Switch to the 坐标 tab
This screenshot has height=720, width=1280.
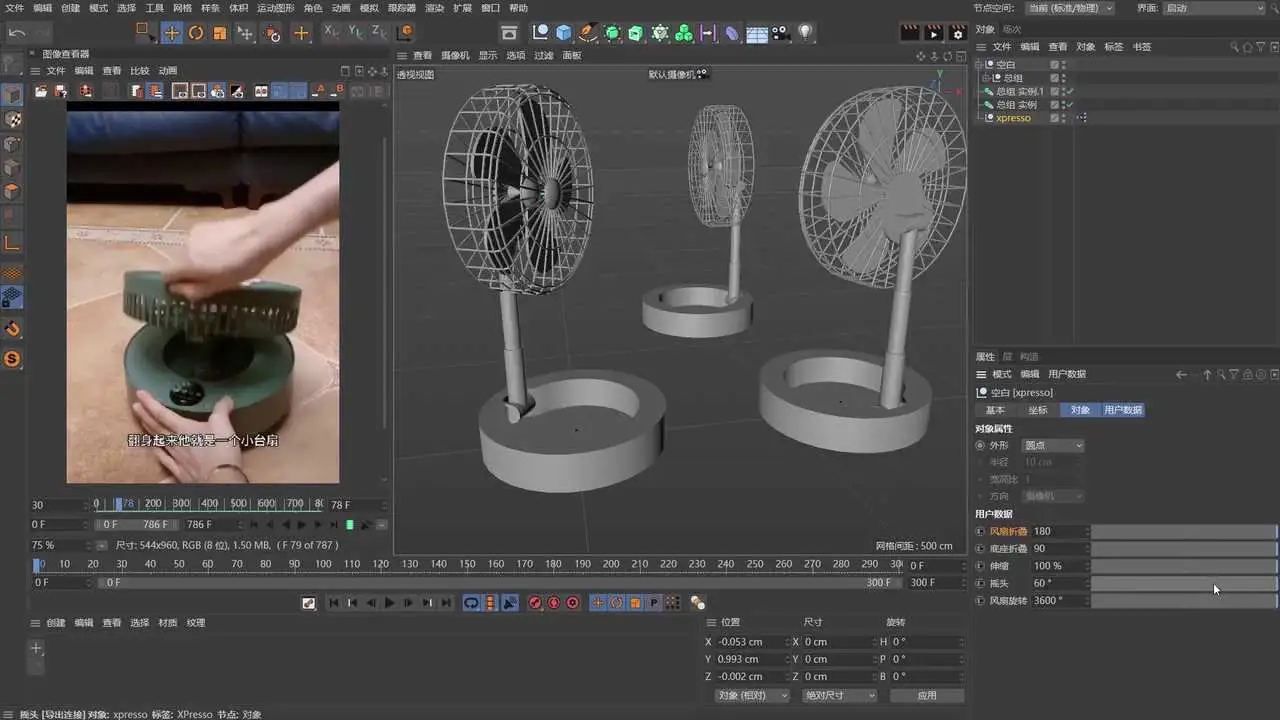pyautogui.click(x=1038, y=410)
